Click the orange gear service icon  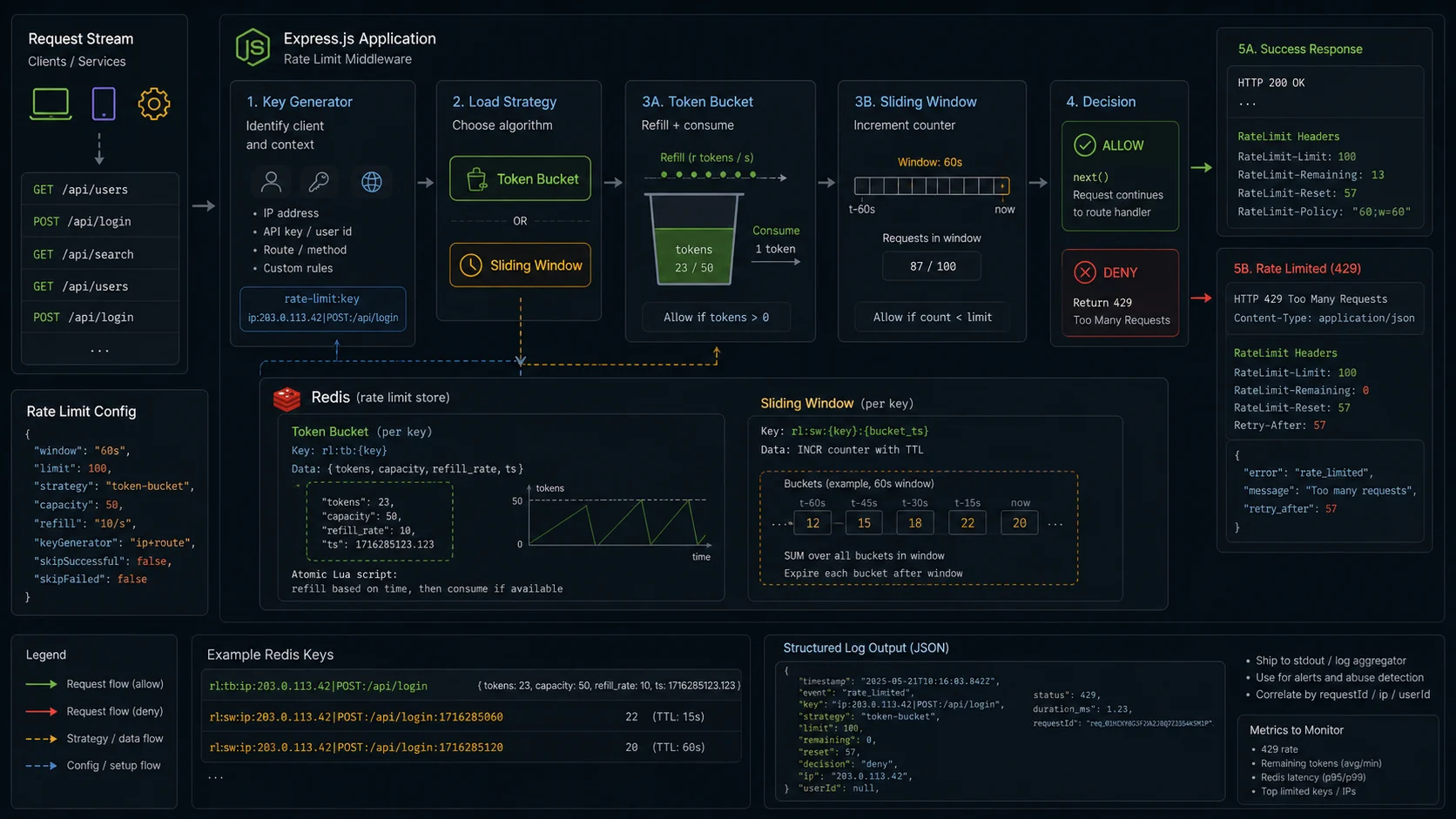(154, 104)
